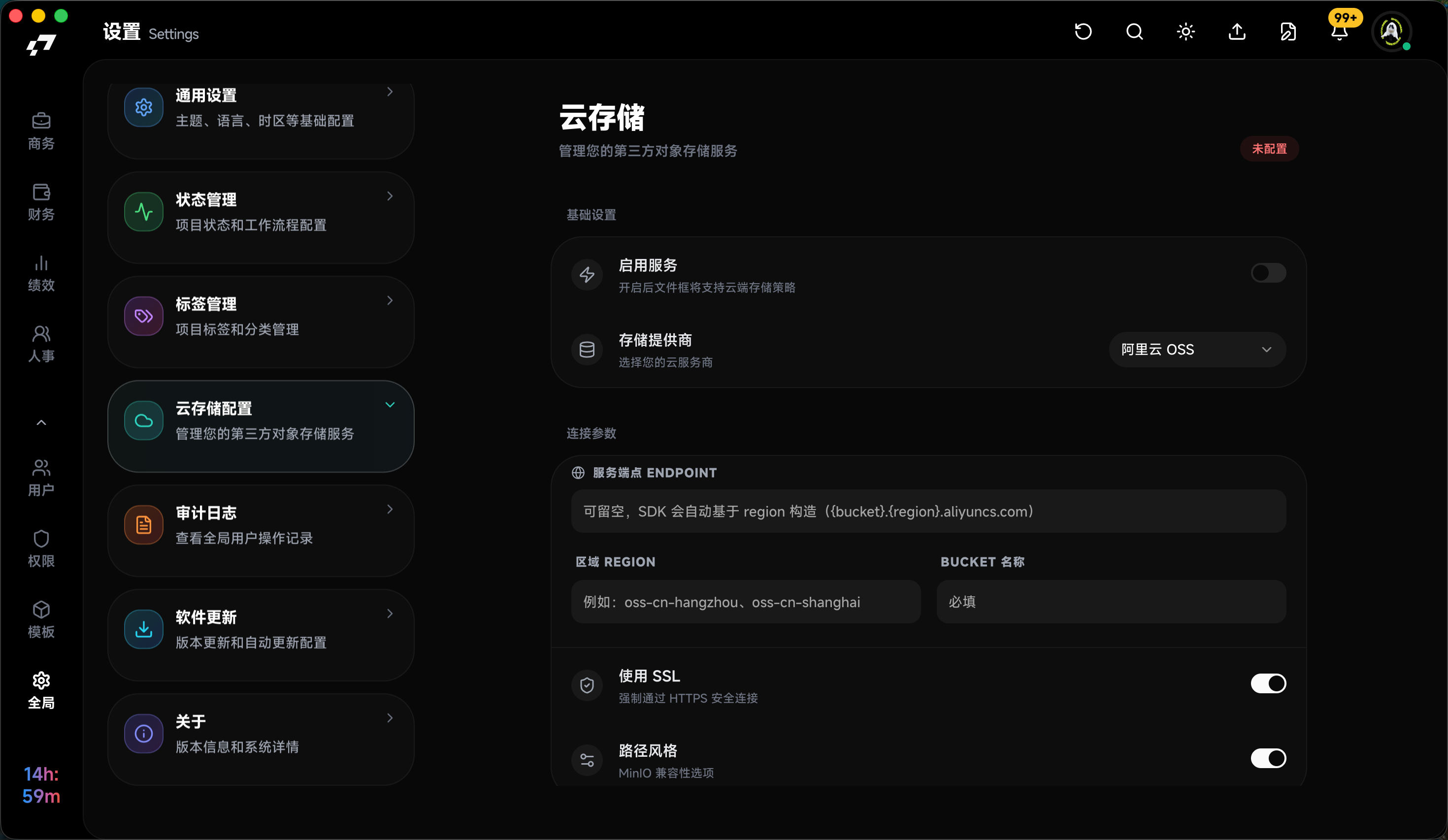The image size is (1448, 840).
Task: Open the 绩效 sidebar section
Action: [x=41, y=273]
